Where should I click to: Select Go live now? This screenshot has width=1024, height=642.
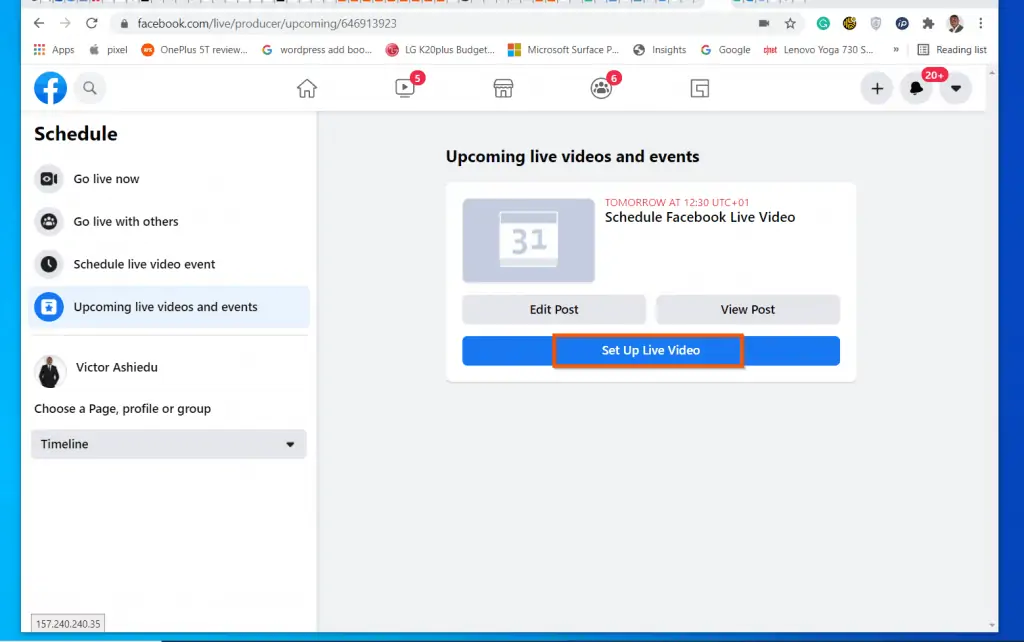pyautogui.click(x=169, y=179)
